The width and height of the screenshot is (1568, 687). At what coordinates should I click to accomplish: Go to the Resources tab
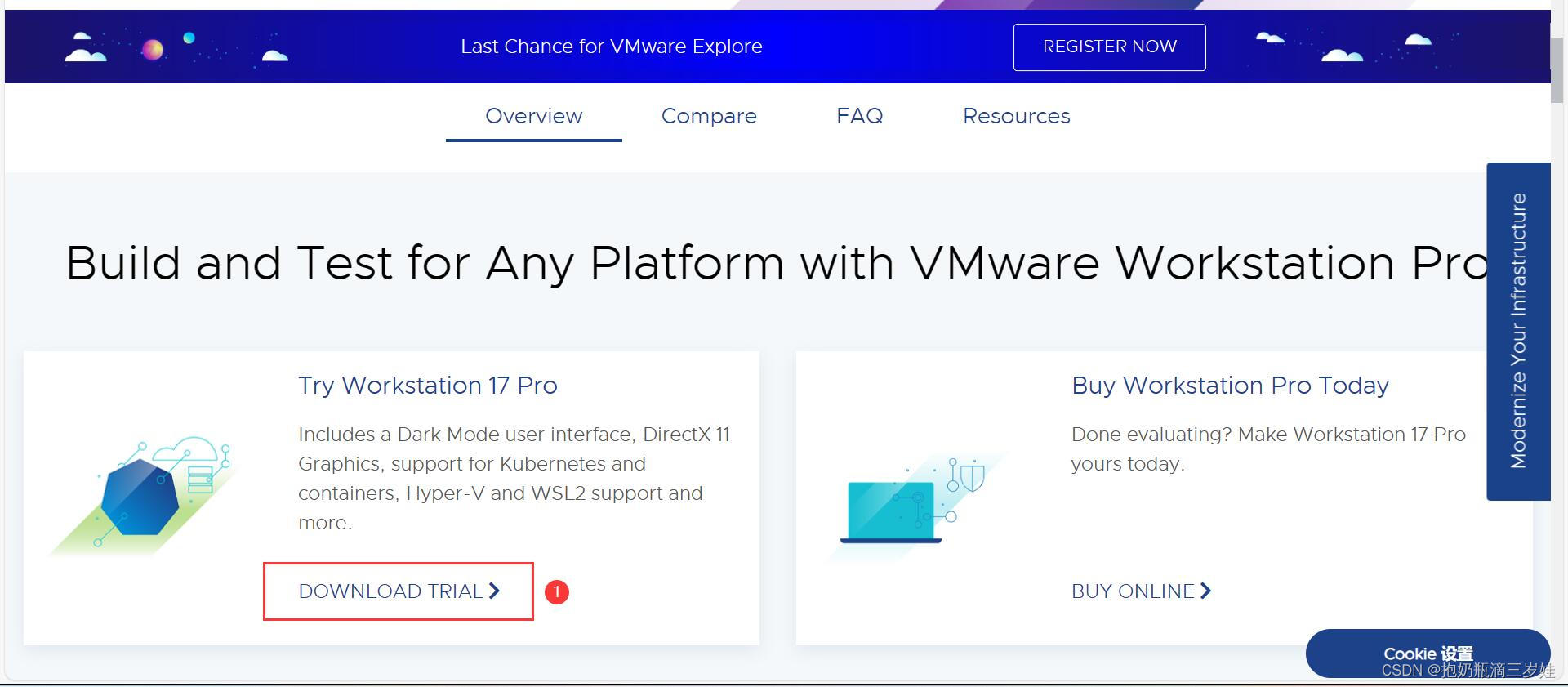[1016, 116]
